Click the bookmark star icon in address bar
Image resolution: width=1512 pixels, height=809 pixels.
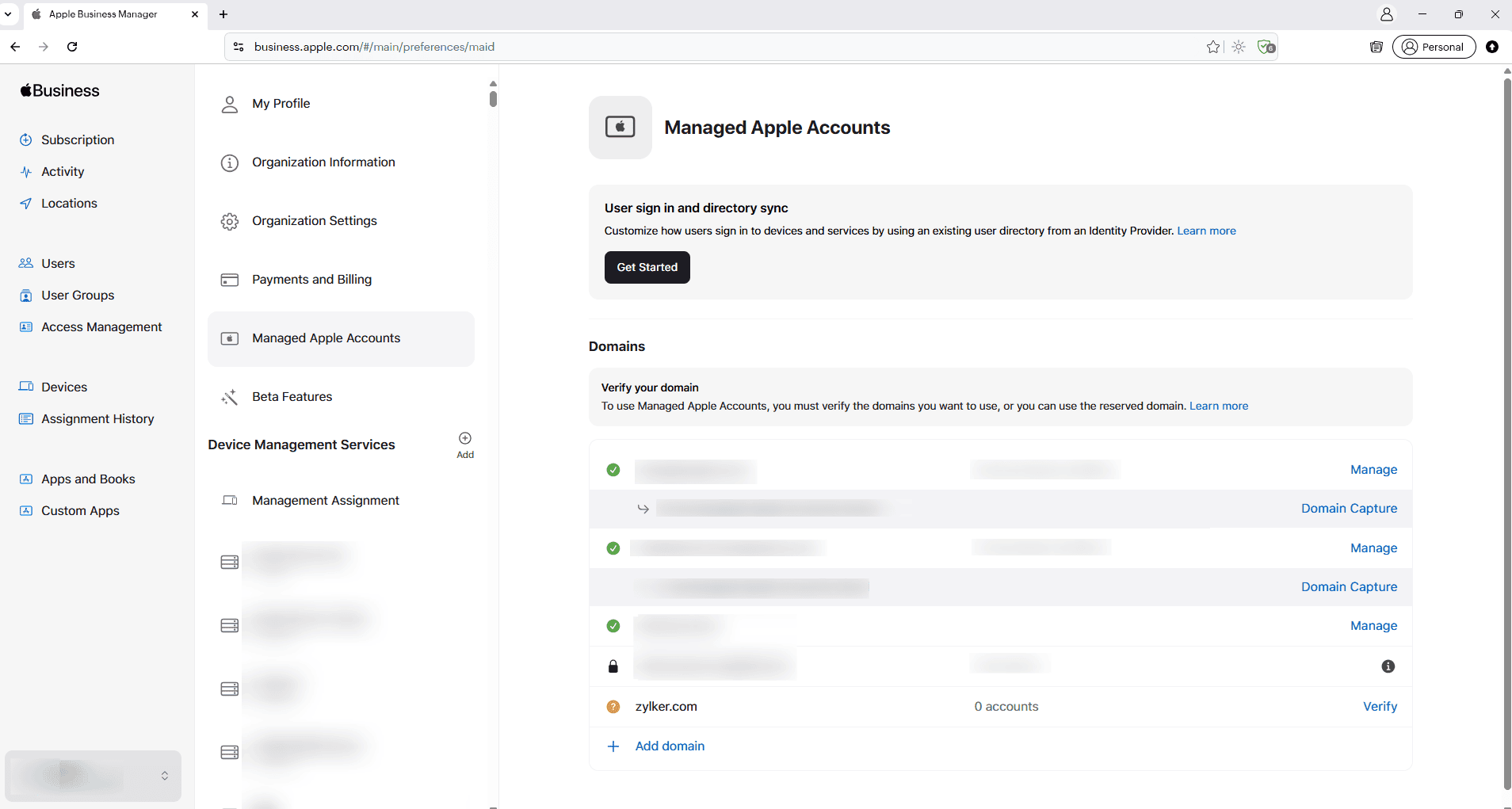point(1212,47)
